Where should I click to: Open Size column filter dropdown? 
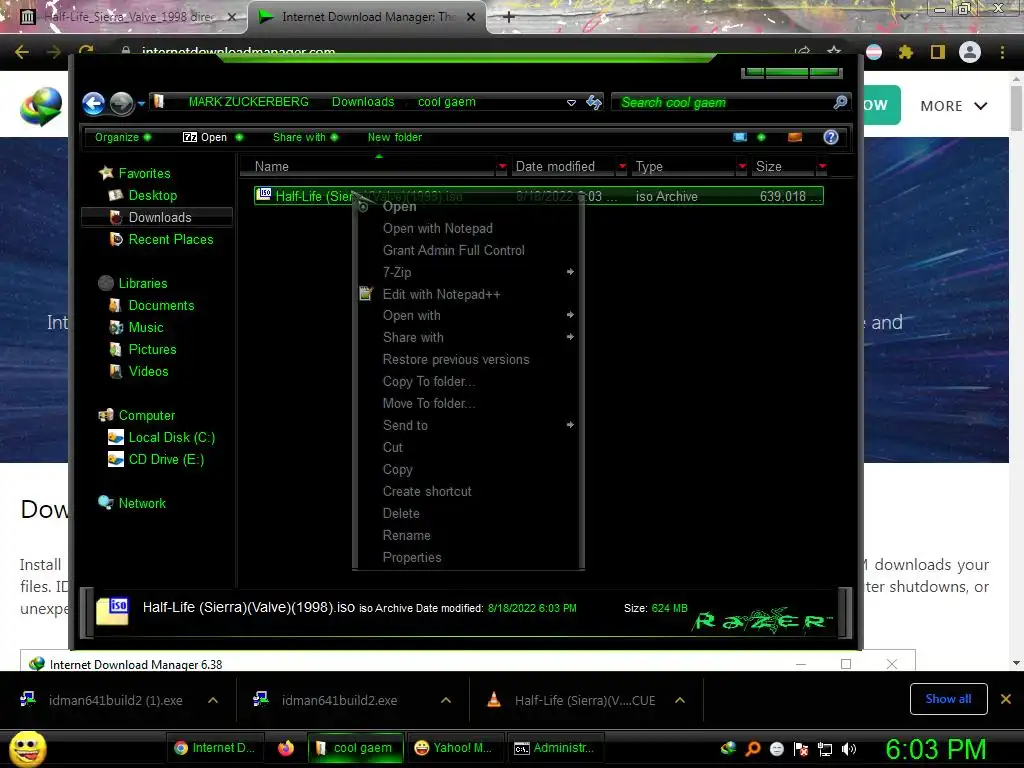822,167
